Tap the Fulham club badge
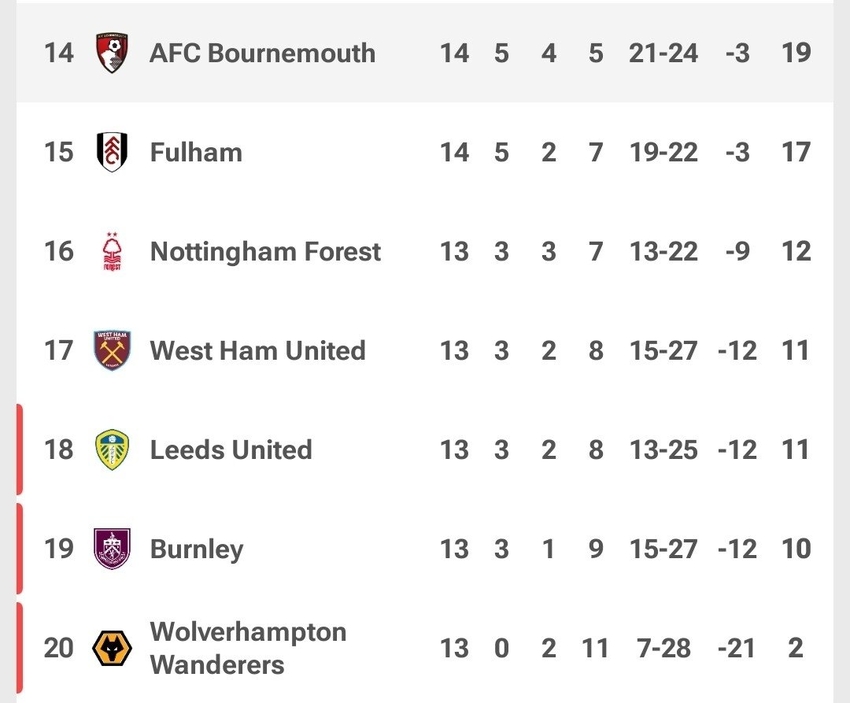 pos(112,152)
